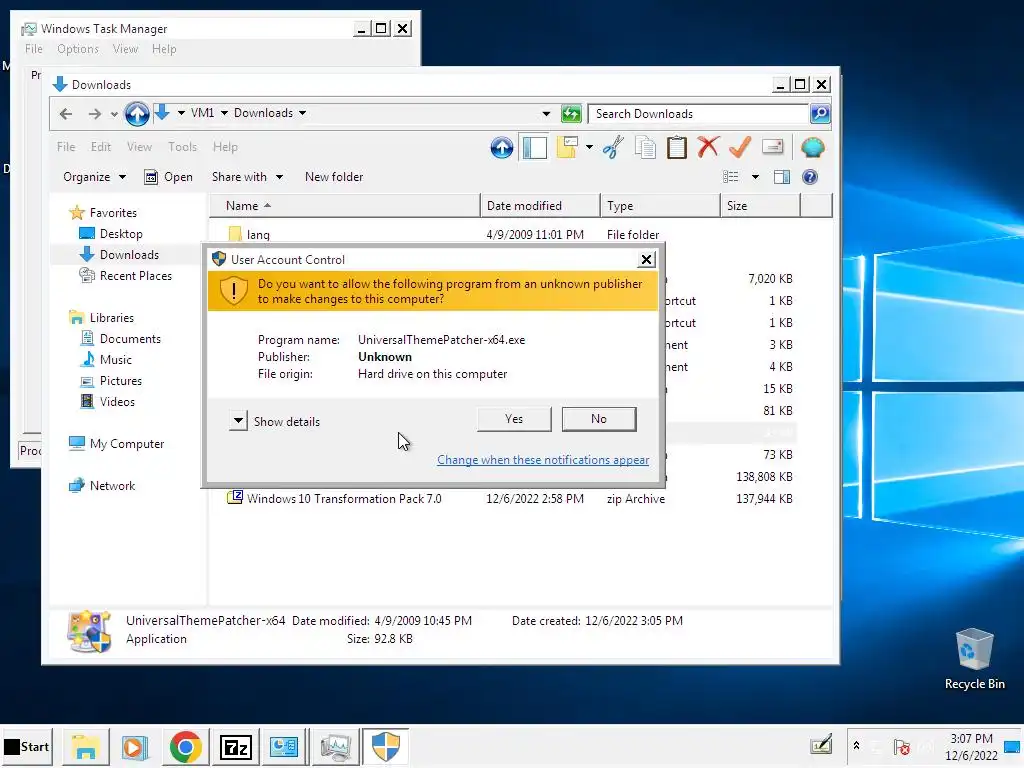The height and width of the screenshot is (768, 1024).
Task: Click No in User Account Control
Action: 599,419
